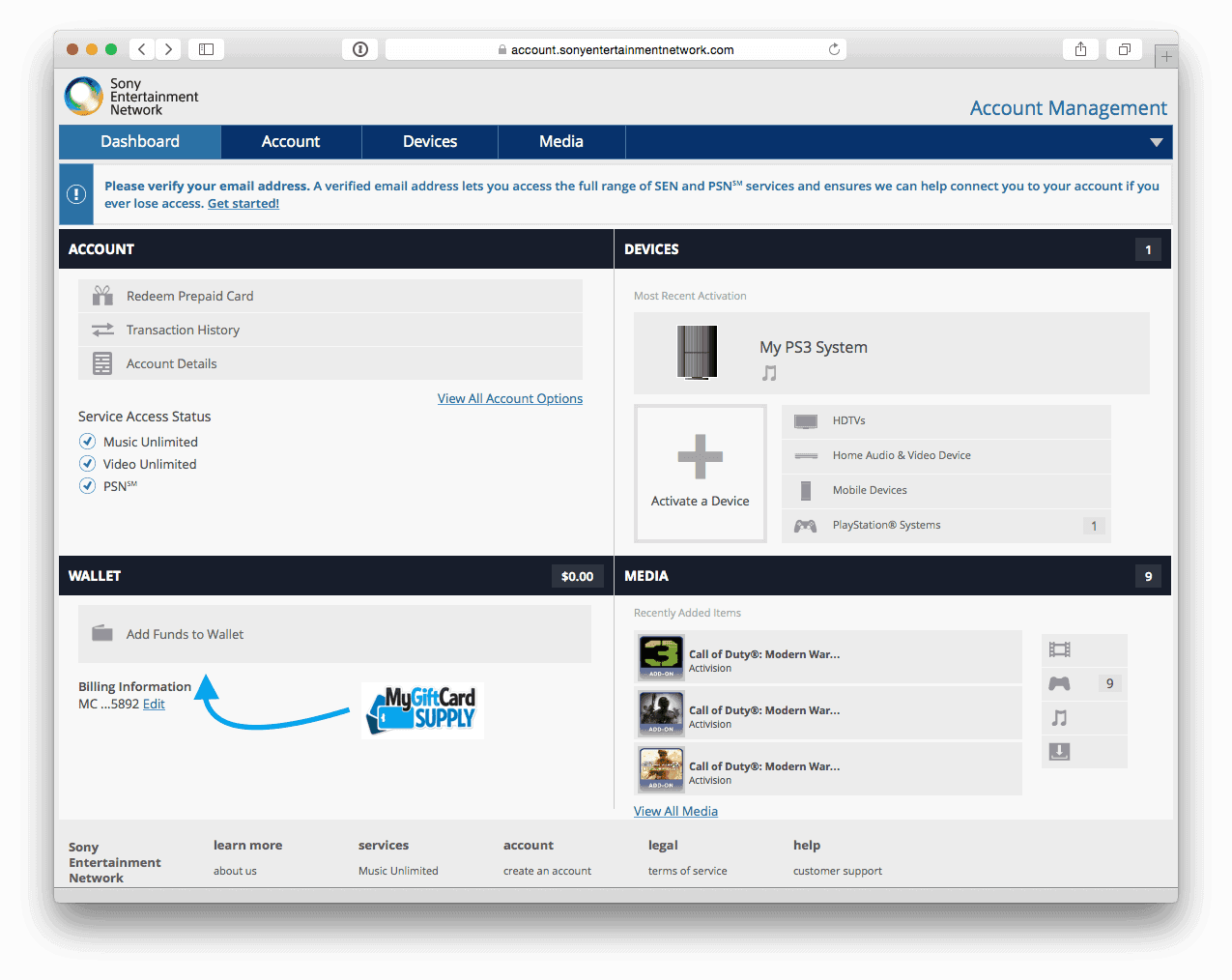Click the Account Details text
Image resolution: width=1232 pixels, height=980 pixels.
click(172, 363)
